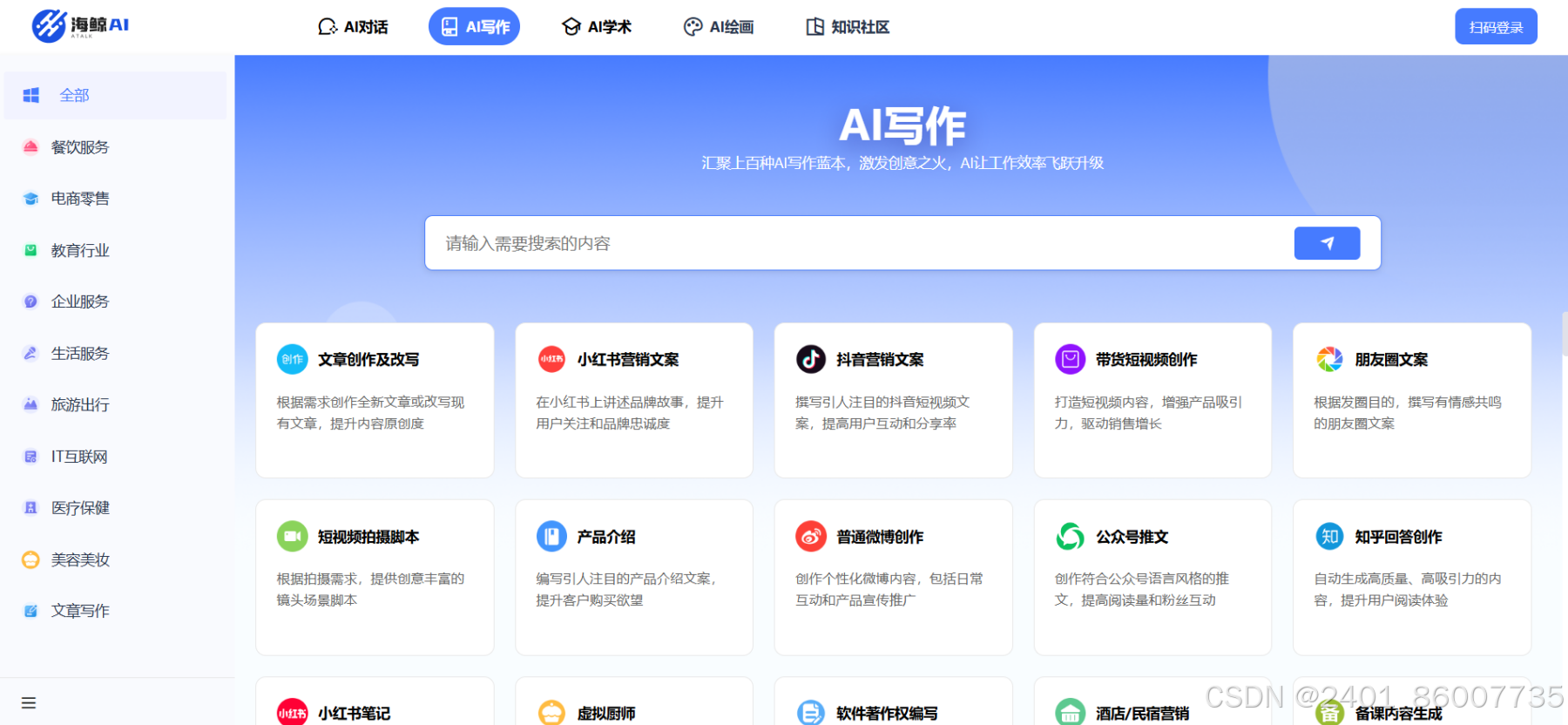Click the 带货短视频创作 purple icon
The image size is (1568, 725).
tap(1071, 359)
